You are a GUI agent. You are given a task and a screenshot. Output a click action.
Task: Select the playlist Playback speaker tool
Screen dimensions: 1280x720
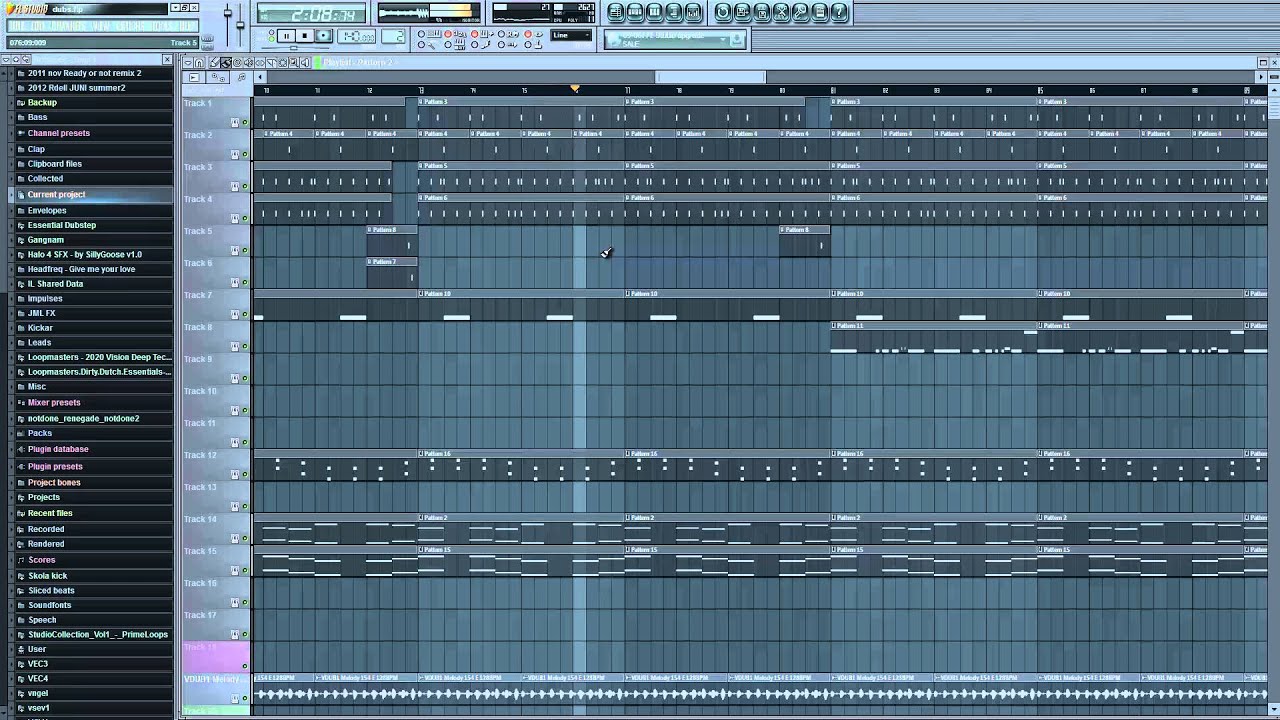tap(304, 62)
